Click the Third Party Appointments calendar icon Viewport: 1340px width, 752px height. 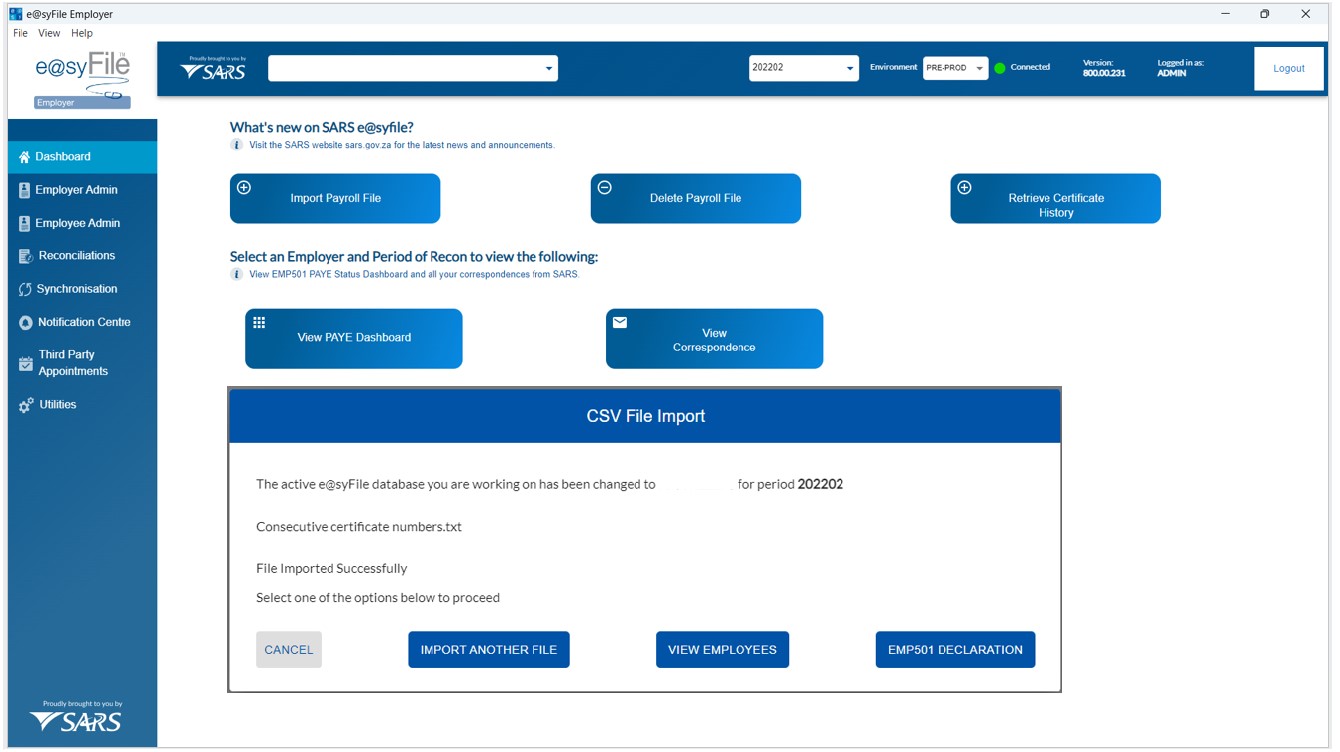click(26, 364)
